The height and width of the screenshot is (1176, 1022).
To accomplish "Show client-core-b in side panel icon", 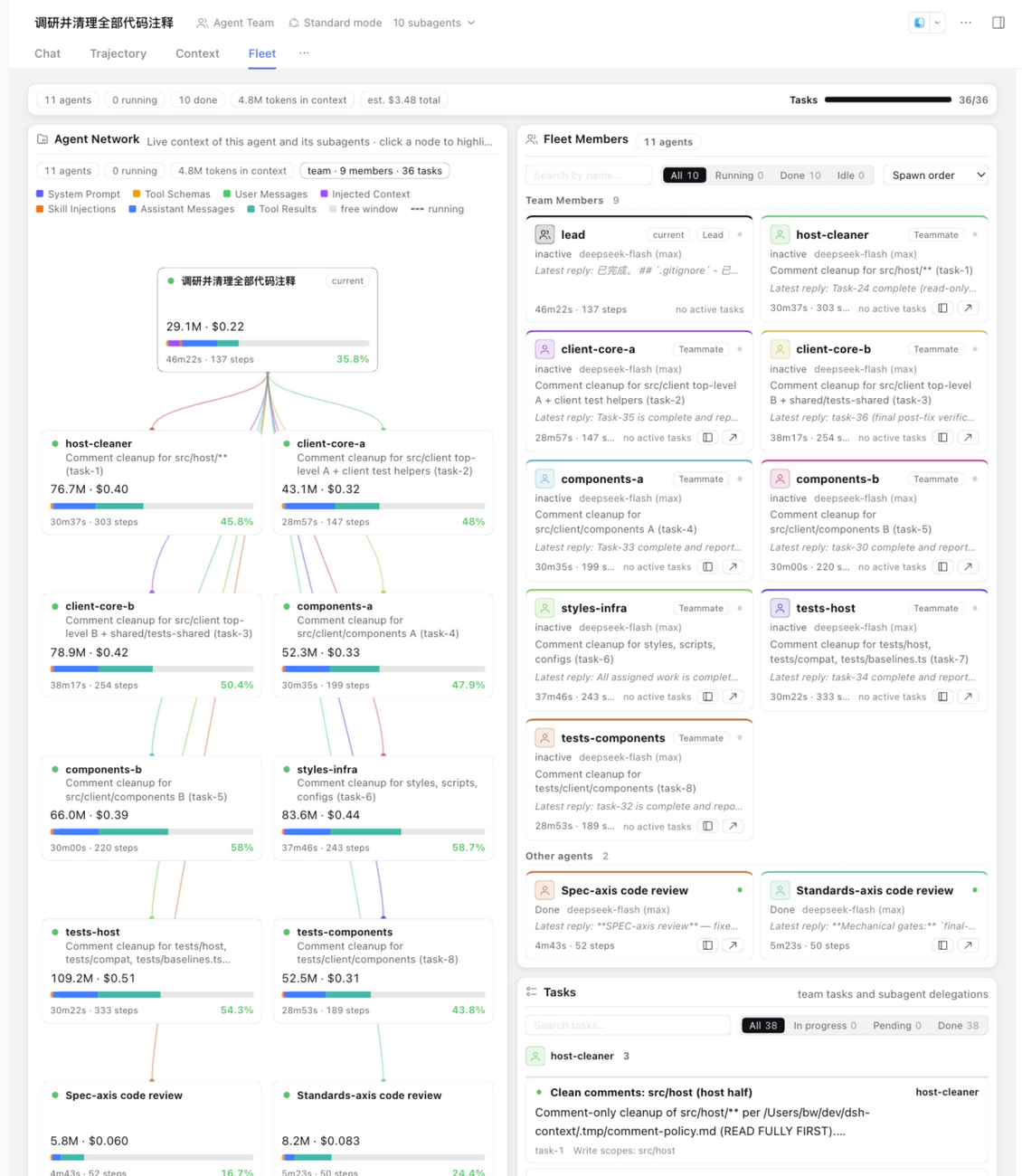I will pyautogui.click(x=943, y=438).
